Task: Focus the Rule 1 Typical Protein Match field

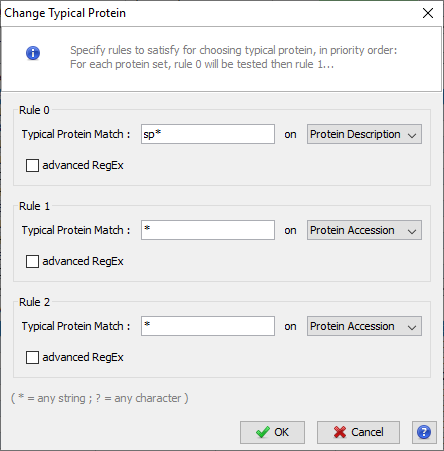Action: [208, 230]
